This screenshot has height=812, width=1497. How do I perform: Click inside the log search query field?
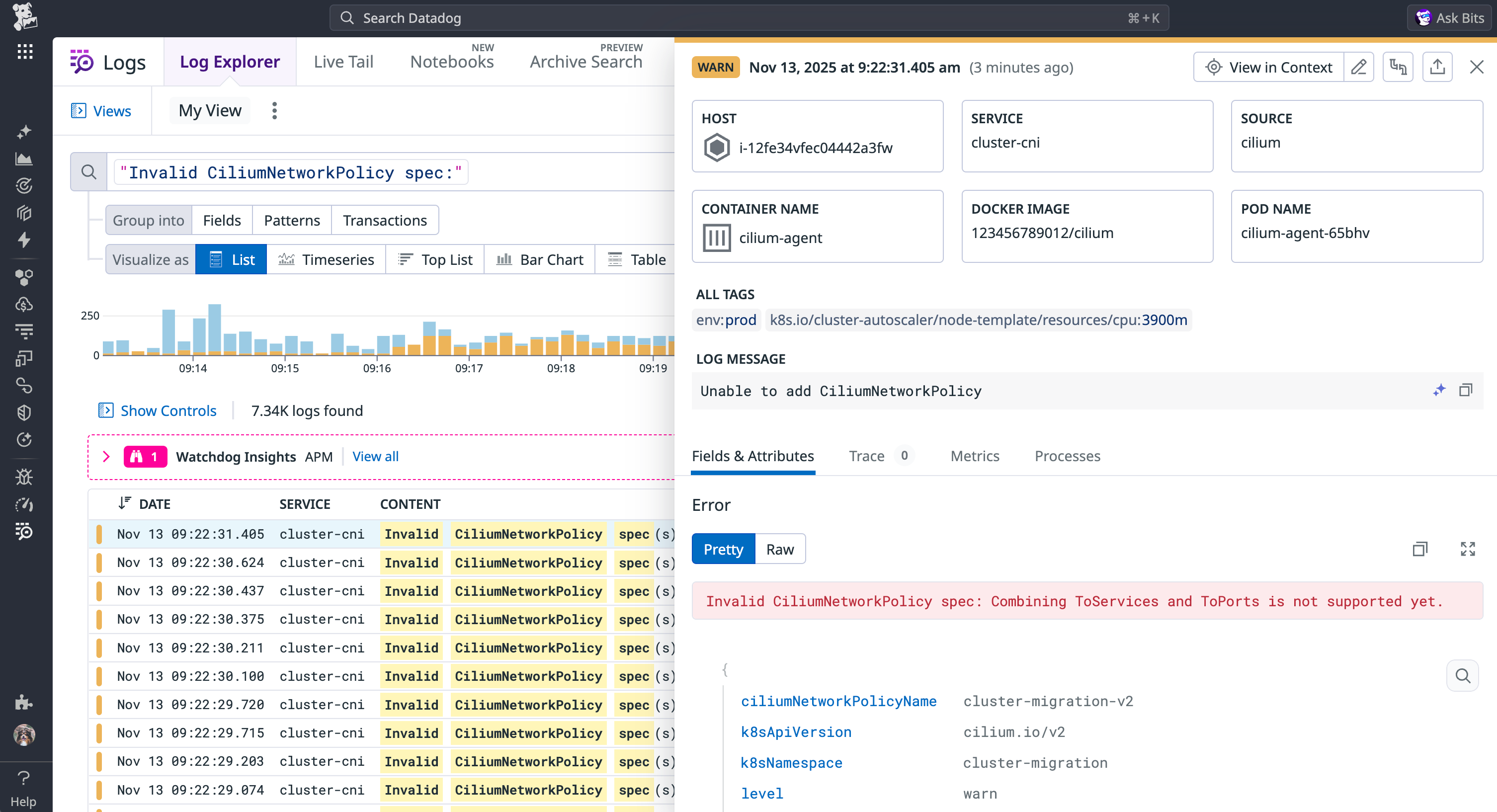(291, 172)
